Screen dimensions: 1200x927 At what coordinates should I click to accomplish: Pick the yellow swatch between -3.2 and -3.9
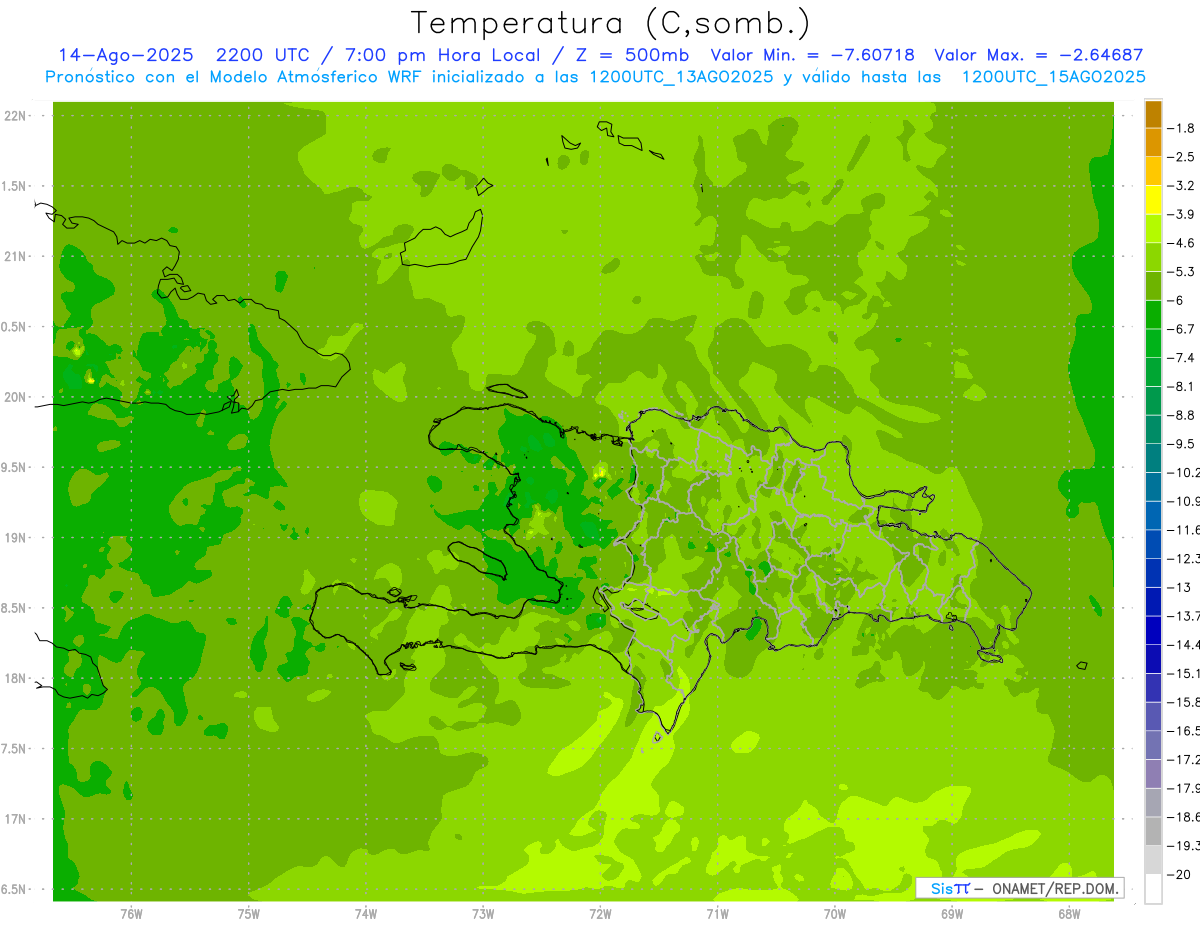pyautogui.click(x=1153, y=200)
